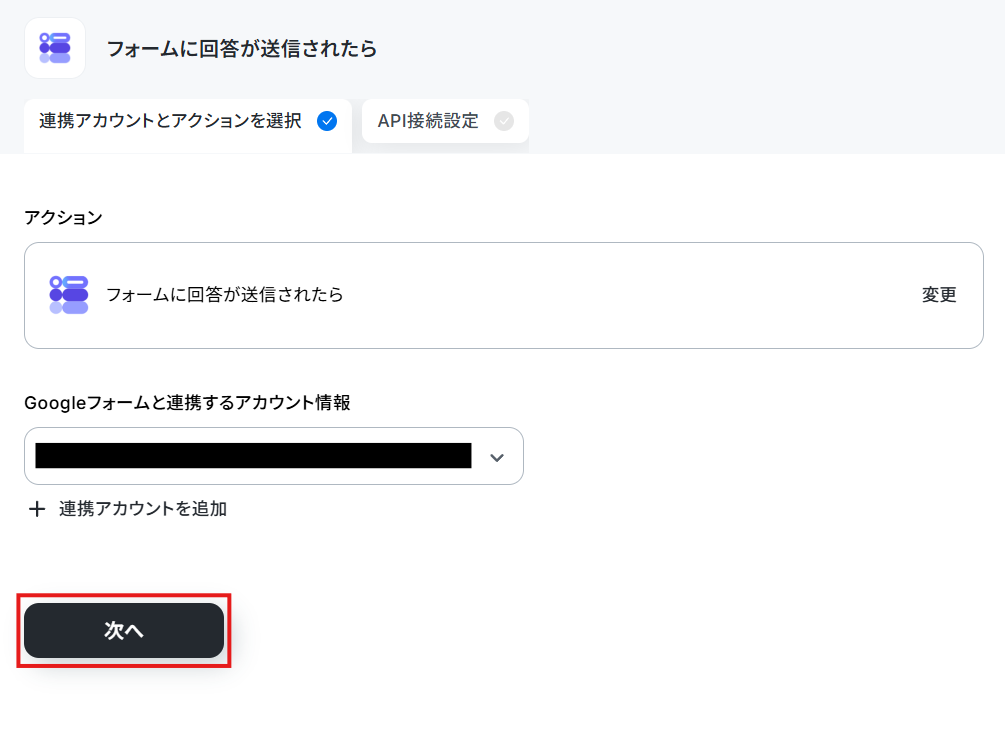Image resolution: width=1005 pixels, height=745 pixels.
Task: Click the blue checkmark on the account selection tab
Action: [327, 121]
